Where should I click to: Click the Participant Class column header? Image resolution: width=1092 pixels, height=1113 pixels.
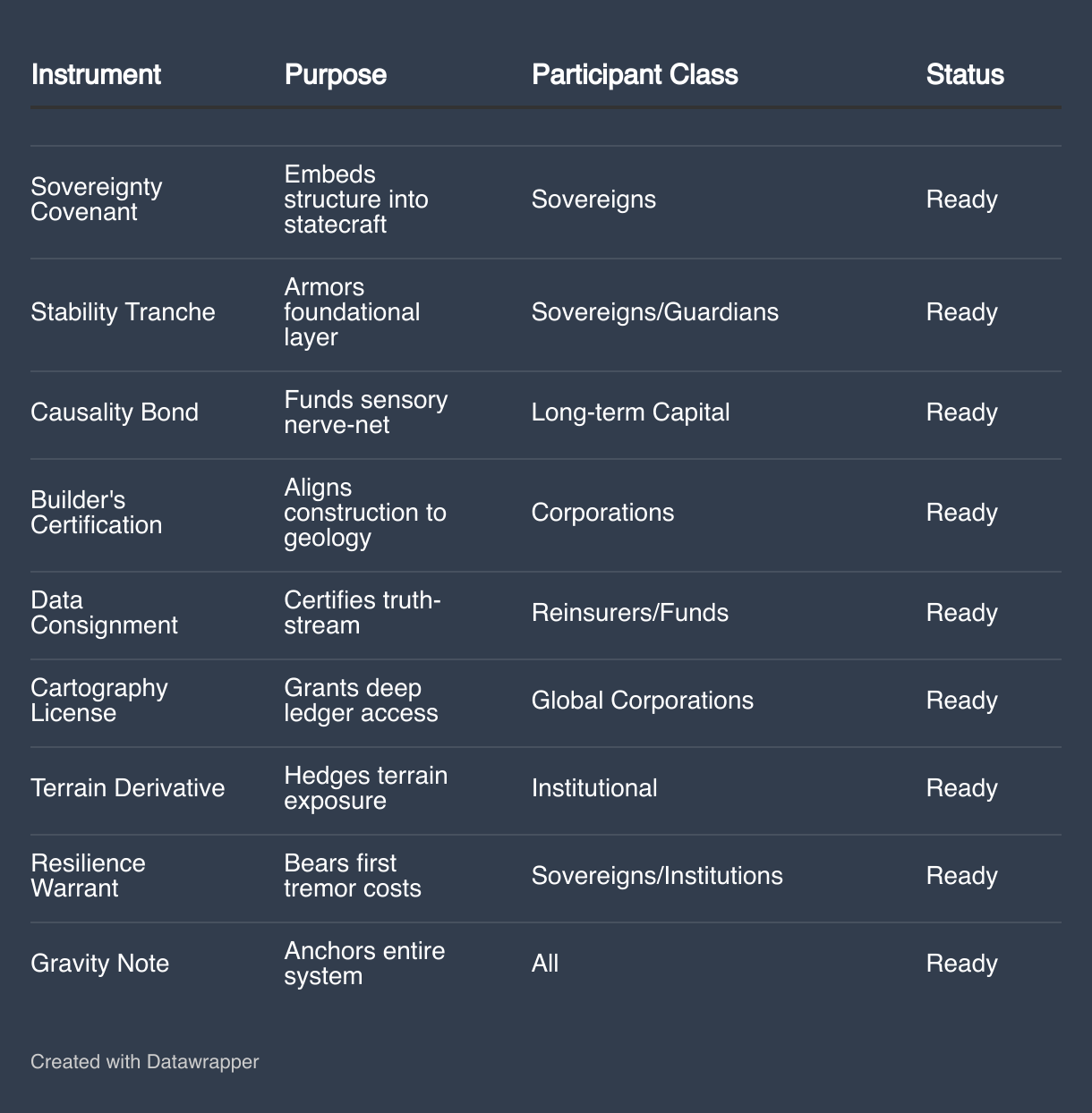pyautogui.click(x=634, y=74)
